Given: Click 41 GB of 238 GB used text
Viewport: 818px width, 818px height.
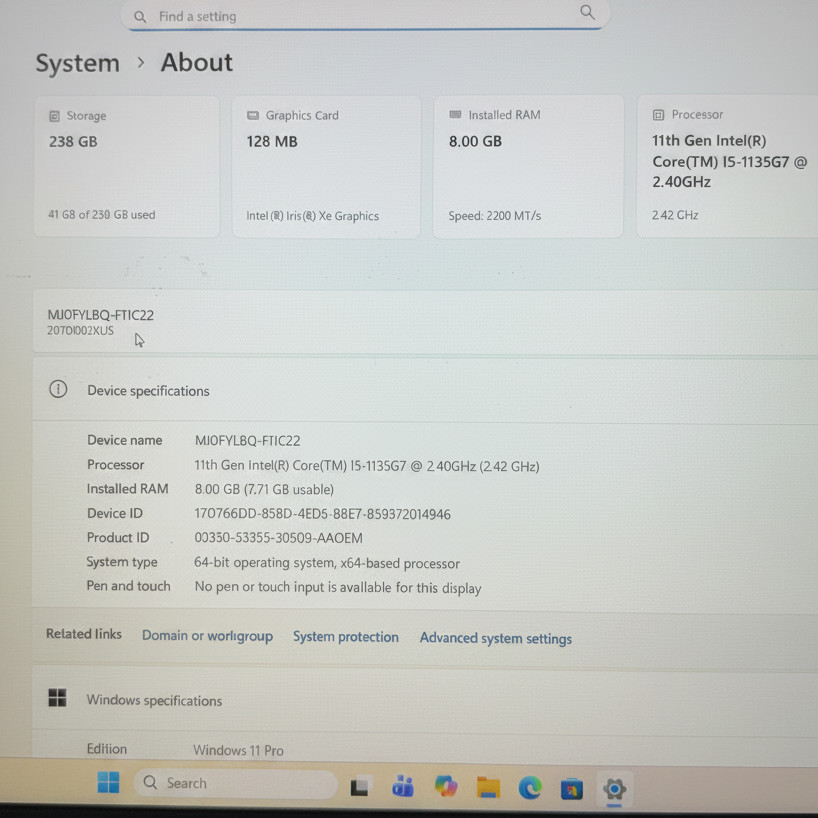Looking at the screenshot, I should point(102,215).
